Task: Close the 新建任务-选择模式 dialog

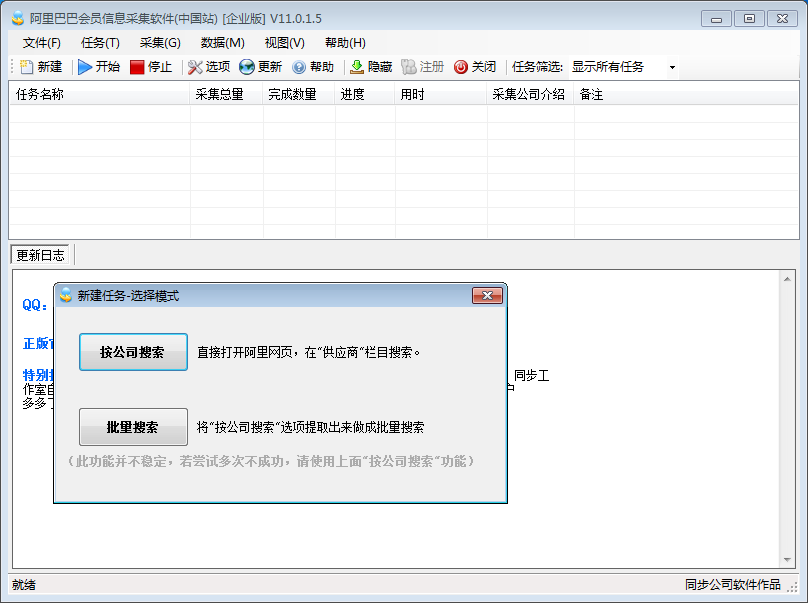Action: (487, 295)
